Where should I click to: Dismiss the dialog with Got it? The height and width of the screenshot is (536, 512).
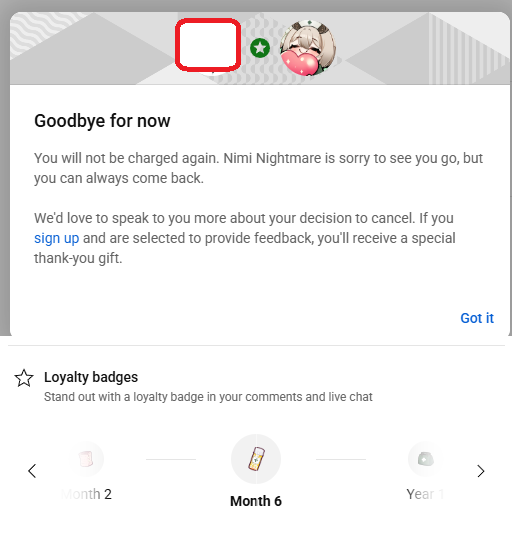477,318
